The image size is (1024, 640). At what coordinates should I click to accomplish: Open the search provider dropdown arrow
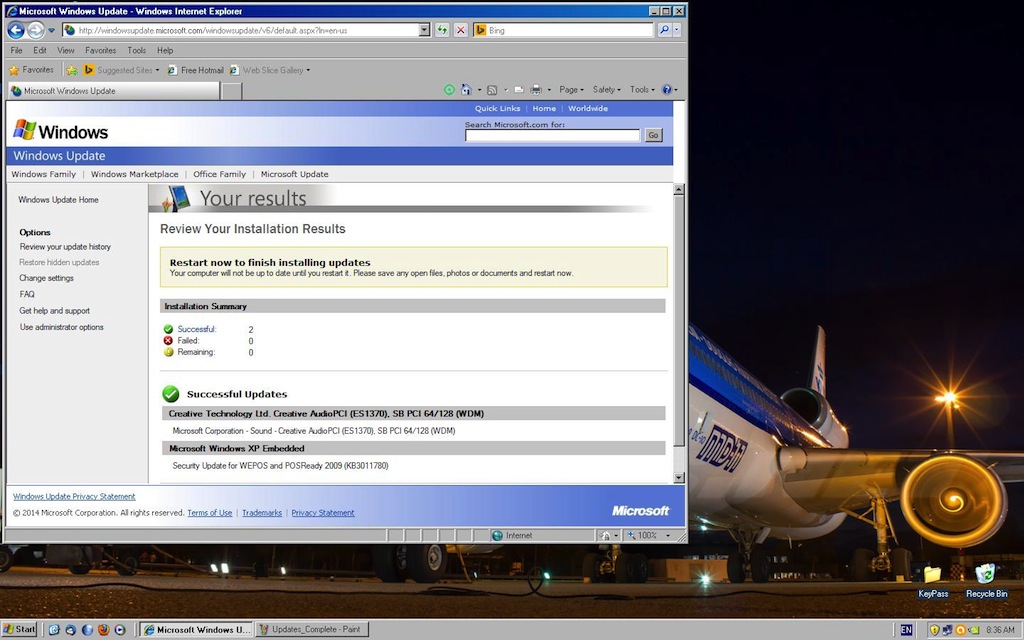[677, 30]
